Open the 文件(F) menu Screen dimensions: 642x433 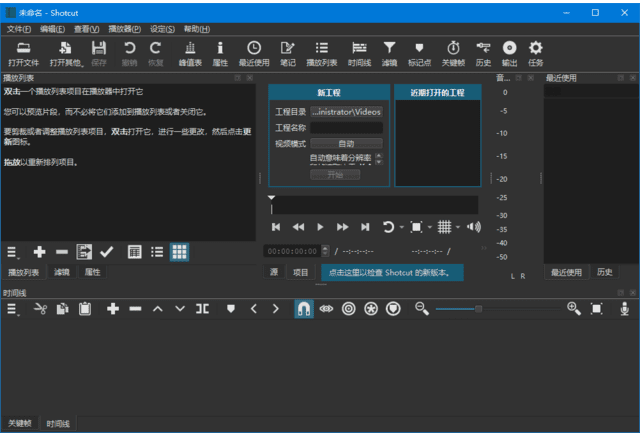coord(19,29)
